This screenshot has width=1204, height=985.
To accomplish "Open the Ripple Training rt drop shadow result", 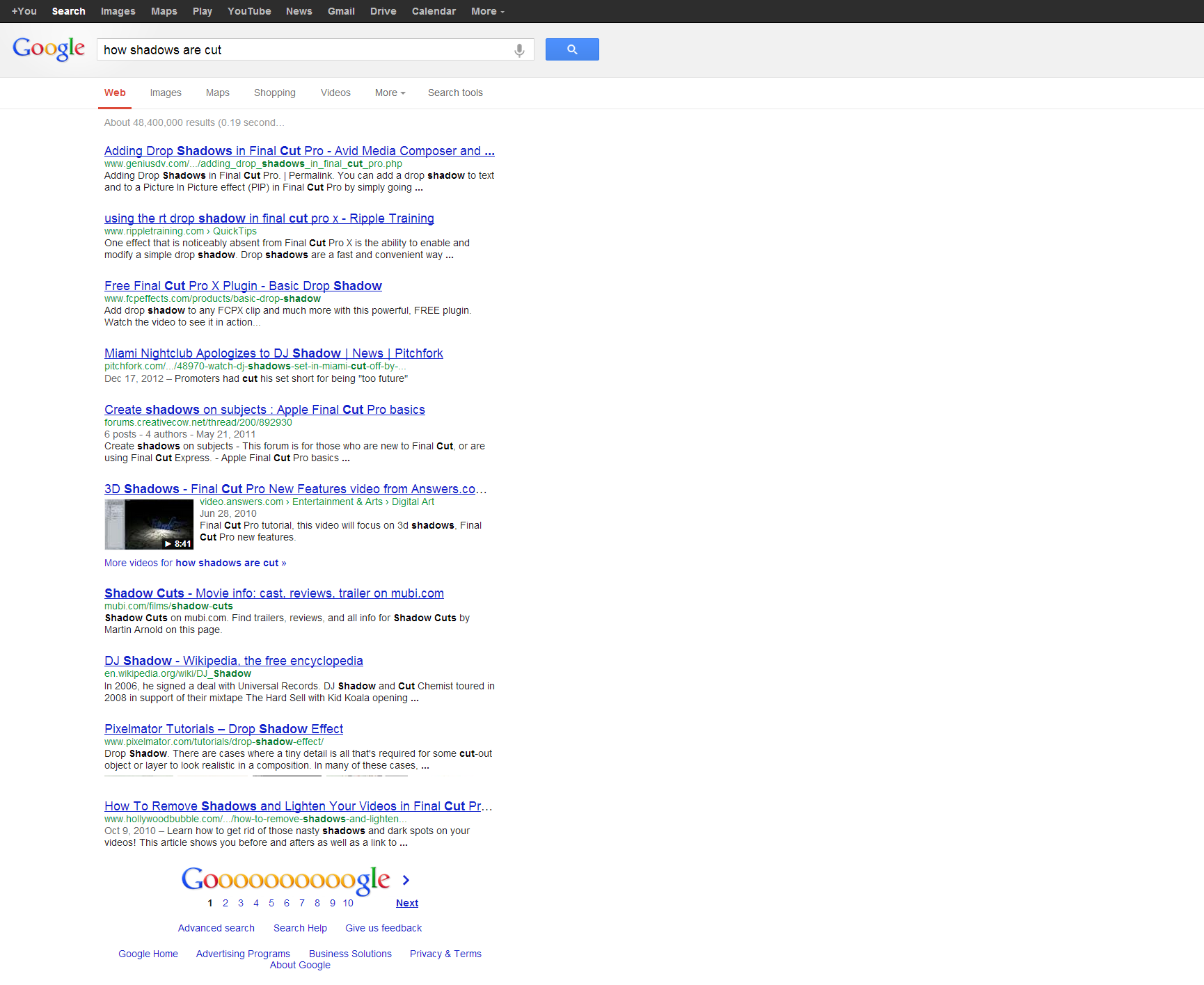I will (269, 218).
